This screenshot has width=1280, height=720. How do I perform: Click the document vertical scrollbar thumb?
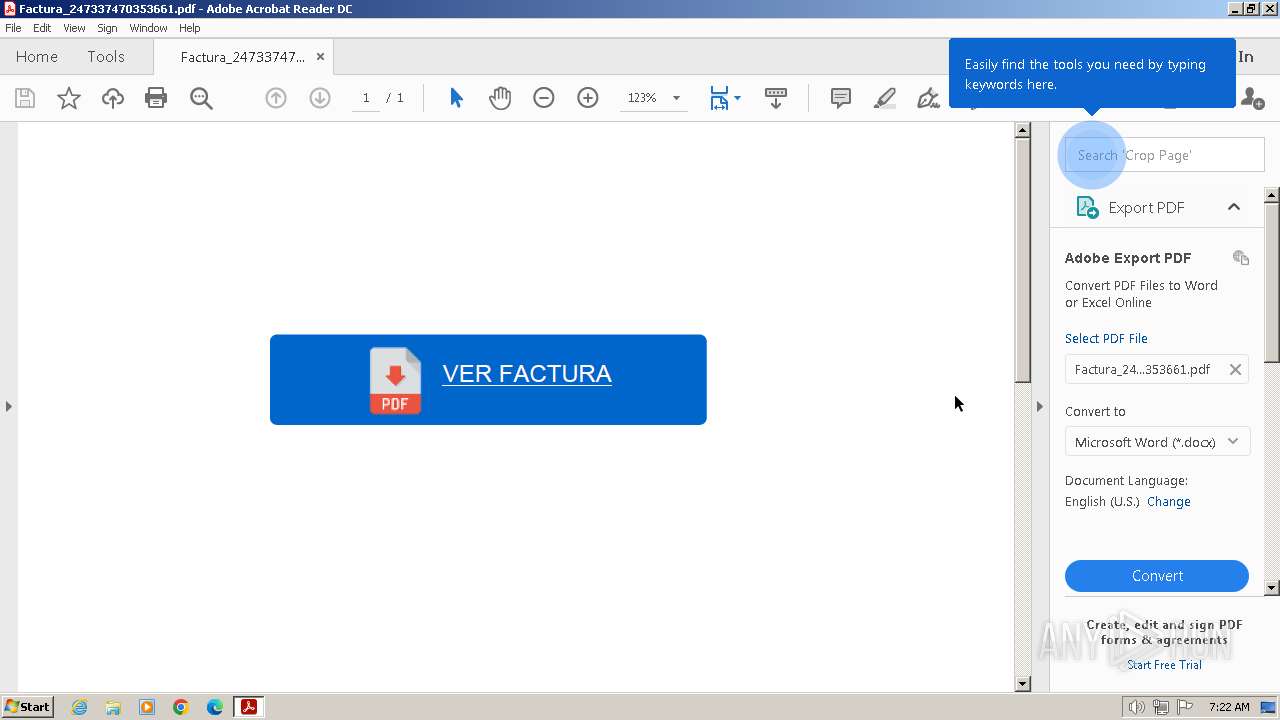[1022, 260]
